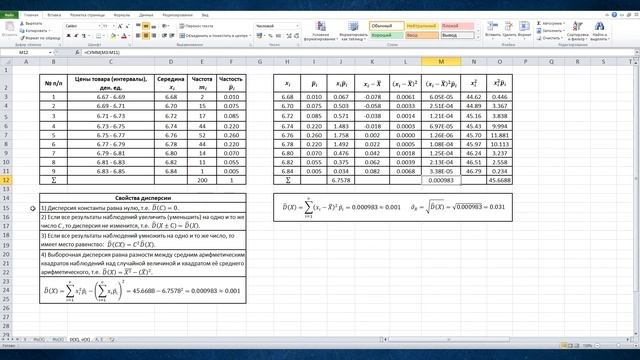Apply the Neutral (Нейтральный) cell style
Image resolution: width=640 pixels, height=360 pixels.
tap(422, 26)
